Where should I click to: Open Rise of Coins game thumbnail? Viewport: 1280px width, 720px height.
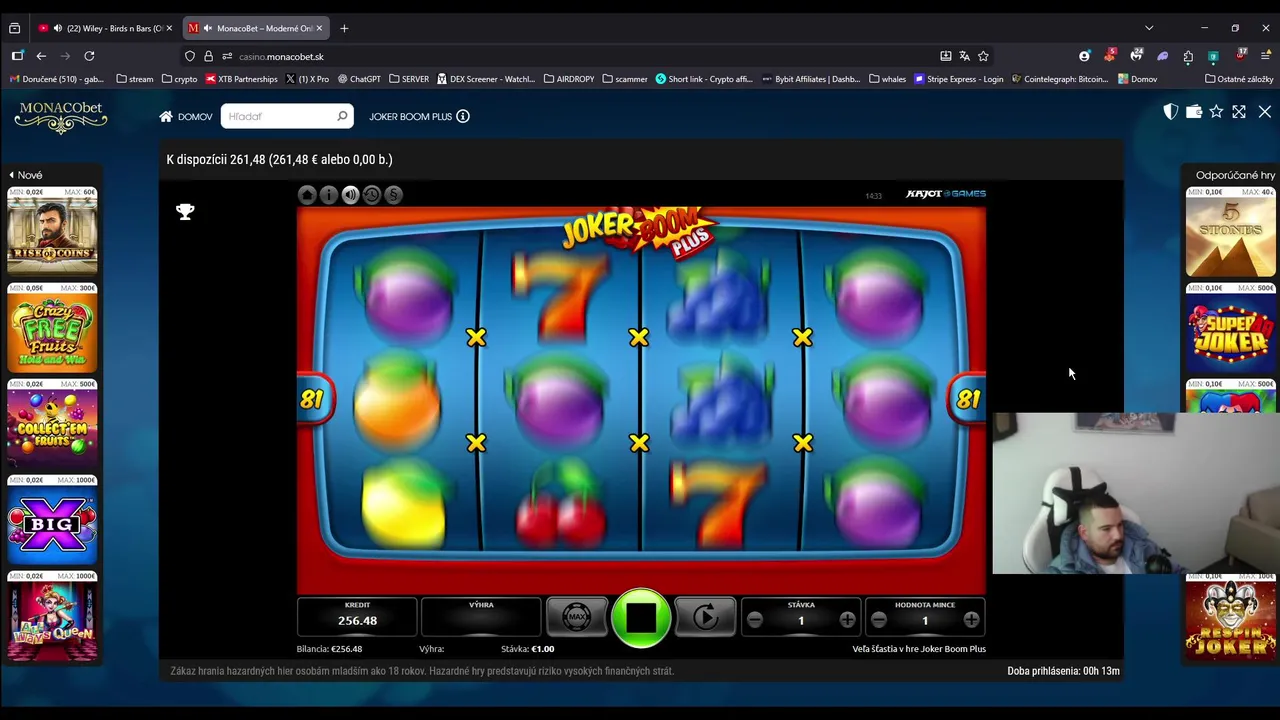click(x=52, y=231)
